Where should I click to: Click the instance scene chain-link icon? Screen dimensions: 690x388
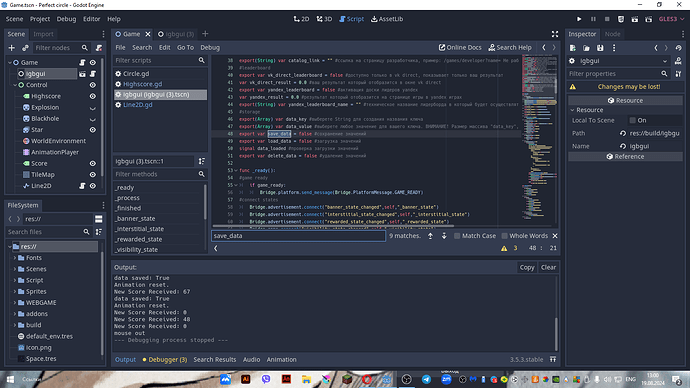[25, 48]
